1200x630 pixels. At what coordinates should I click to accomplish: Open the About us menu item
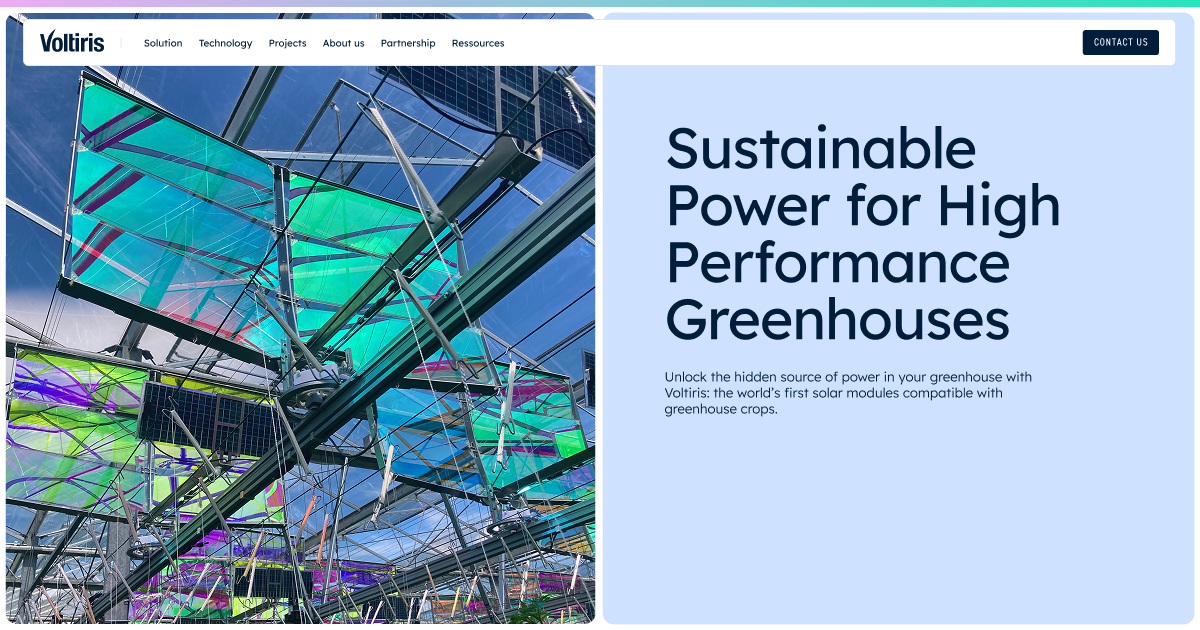coord(343,43)
